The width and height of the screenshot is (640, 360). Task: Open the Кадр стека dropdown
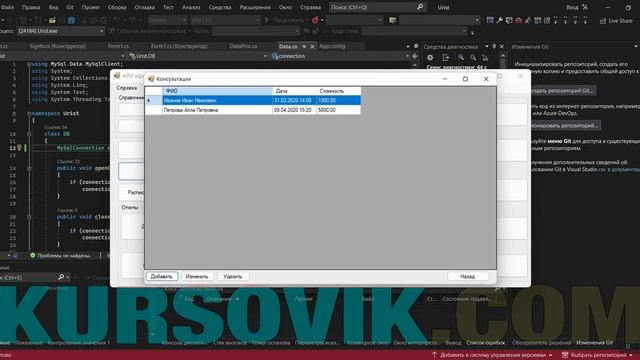coord(414,31)
